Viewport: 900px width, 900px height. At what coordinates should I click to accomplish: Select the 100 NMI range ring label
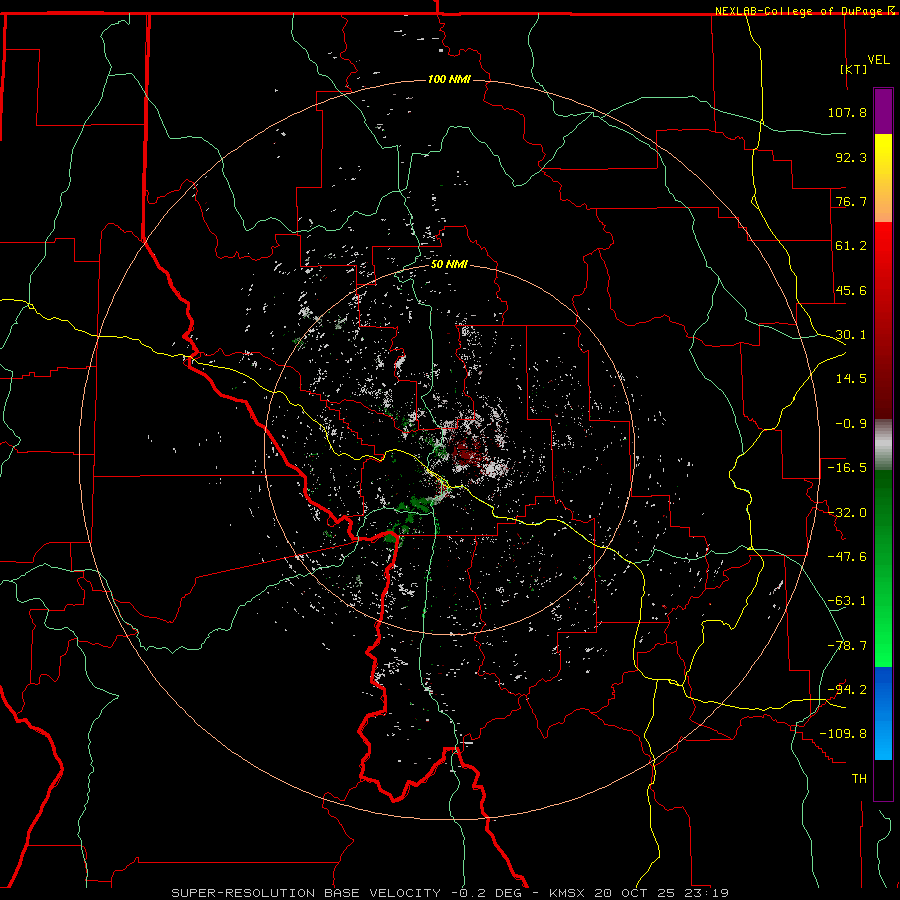(449, 79)
